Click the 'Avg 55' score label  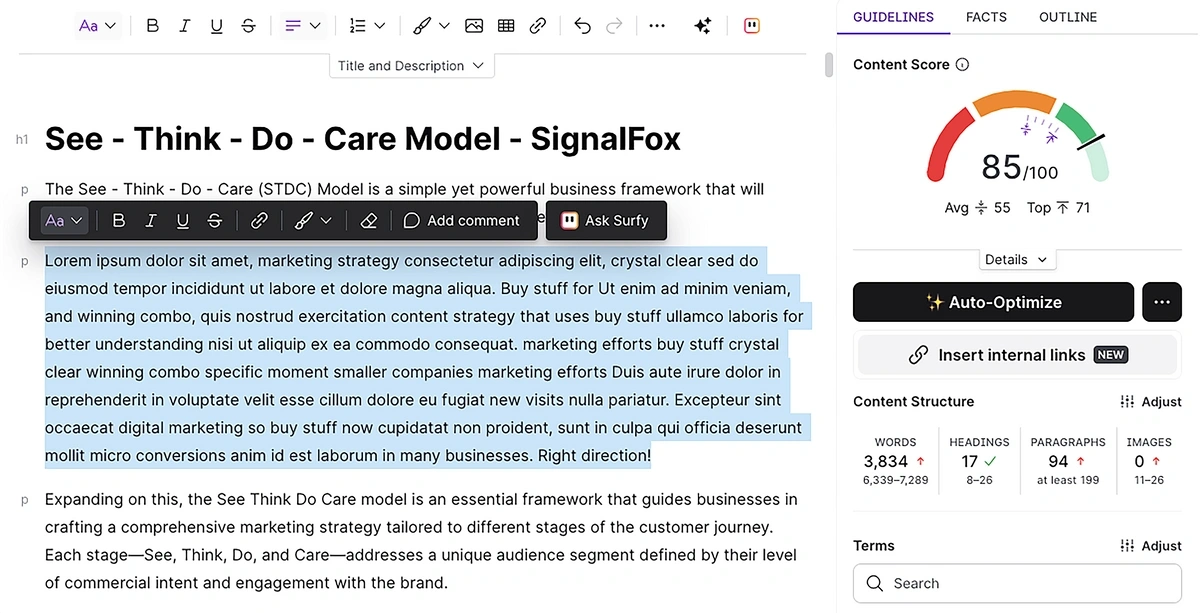[x=978, y=208]
